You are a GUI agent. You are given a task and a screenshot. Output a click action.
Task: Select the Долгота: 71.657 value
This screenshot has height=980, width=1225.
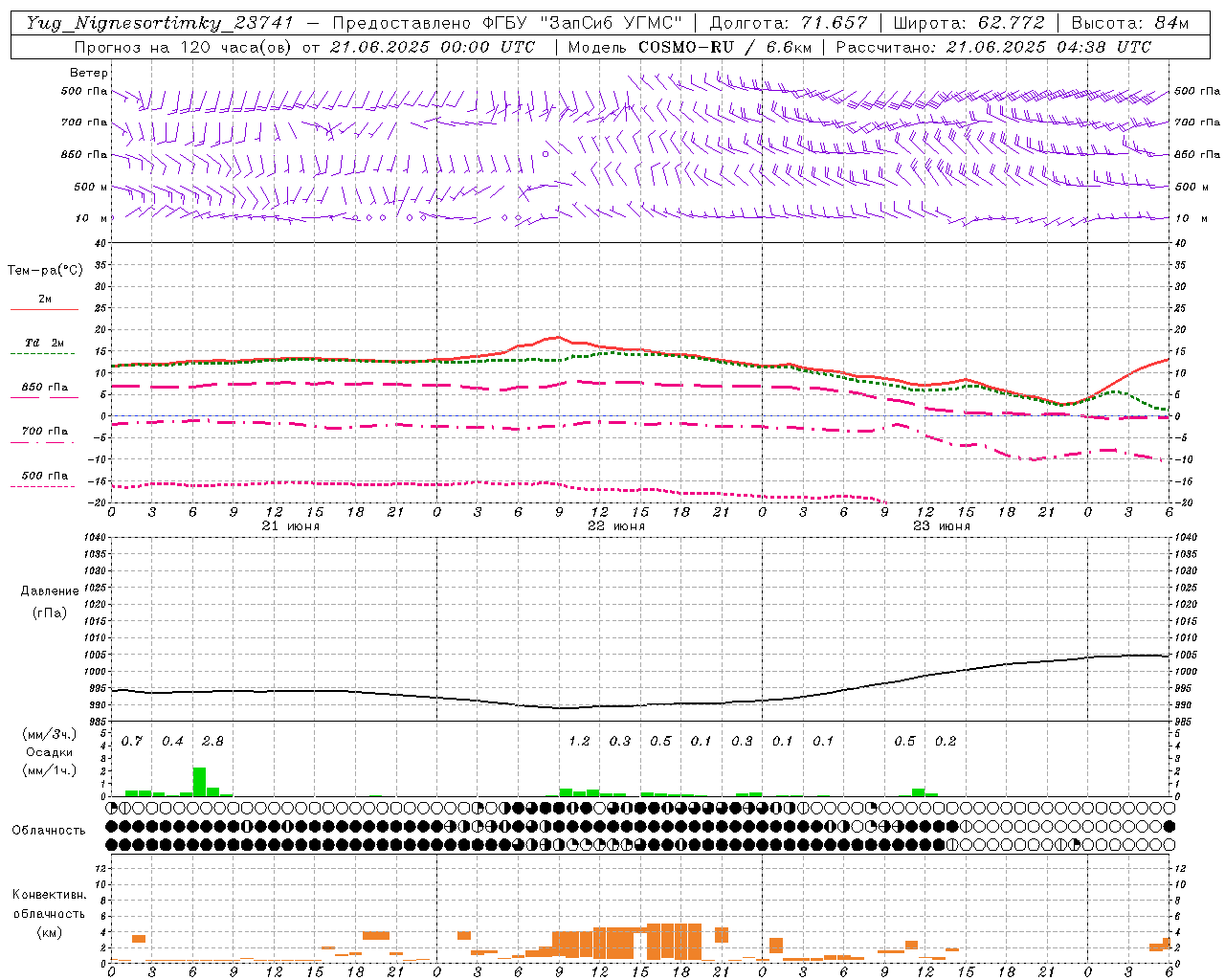pos(789,23)
